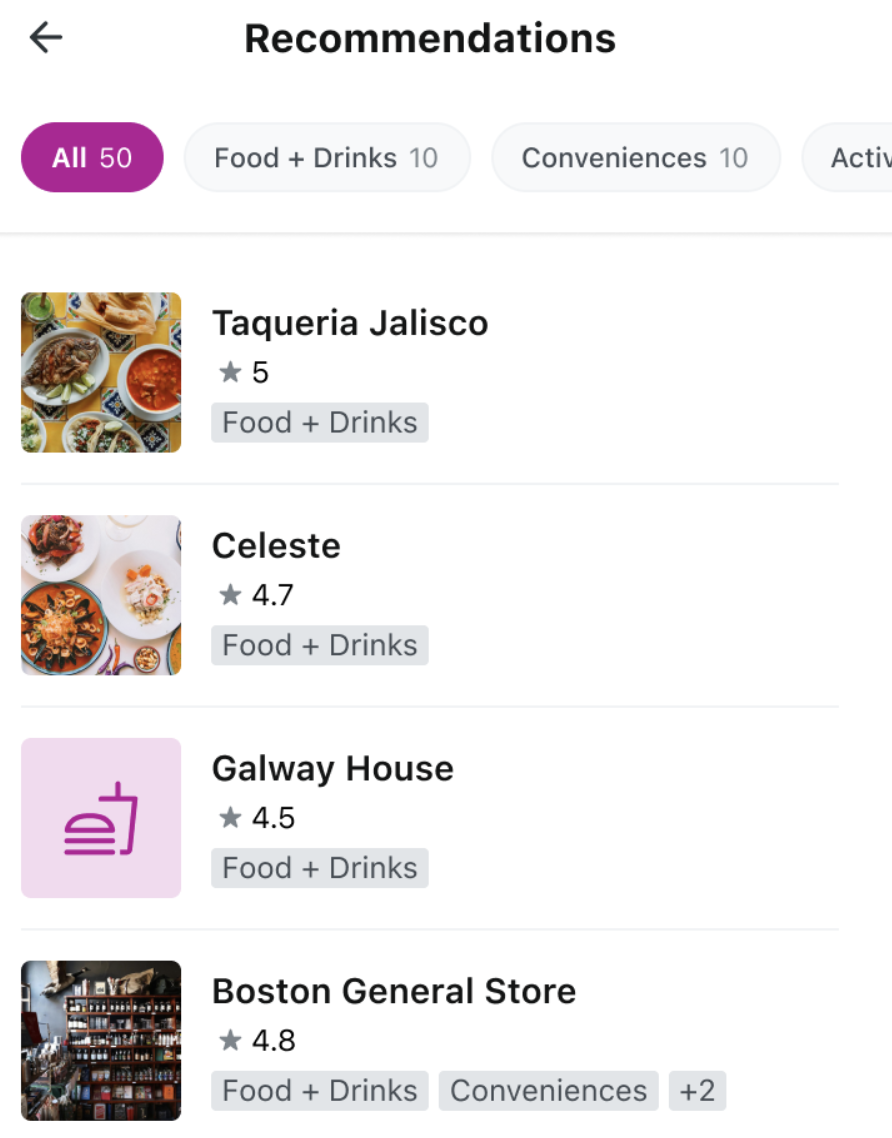Tap Boston General Store 4.8 star icon
892x1138 pixels.
click(230, 1041)
